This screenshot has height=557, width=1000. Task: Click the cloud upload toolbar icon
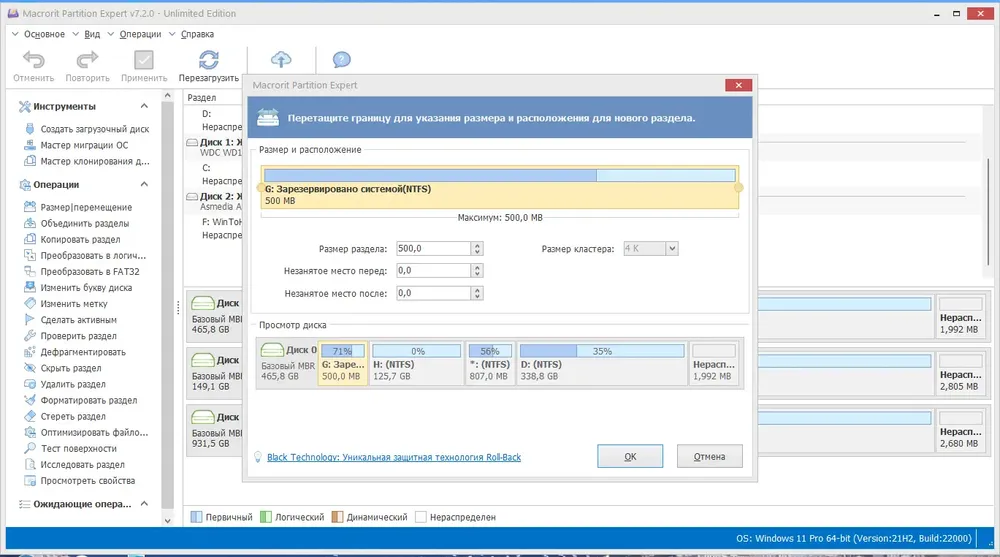pos(281,59)
